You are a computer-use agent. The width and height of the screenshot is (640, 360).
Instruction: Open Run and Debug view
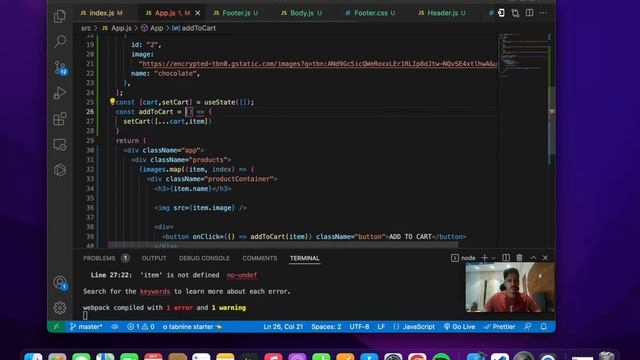click(x=60, y=93)
